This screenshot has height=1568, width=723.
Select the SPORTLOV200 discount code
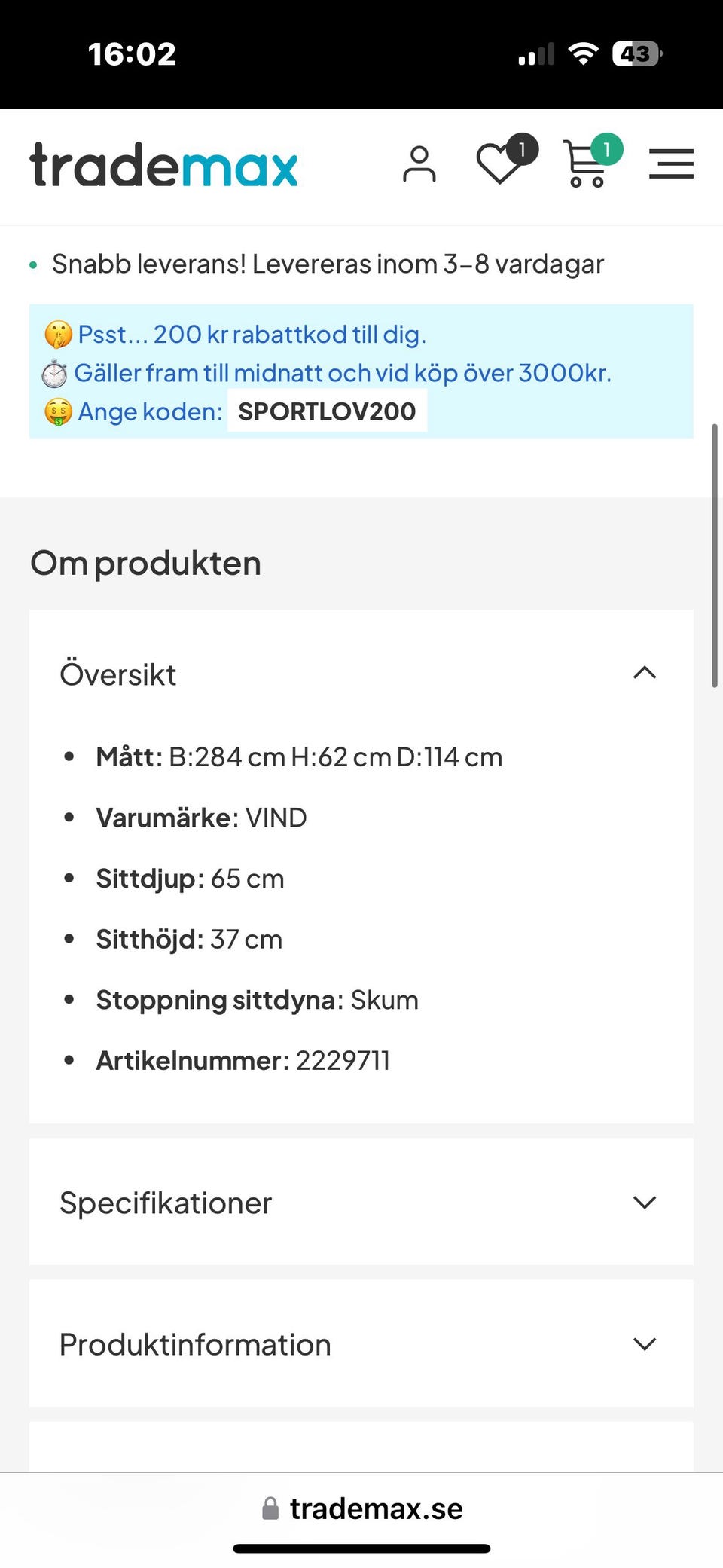pyautogui.click(x=326, y=411)
